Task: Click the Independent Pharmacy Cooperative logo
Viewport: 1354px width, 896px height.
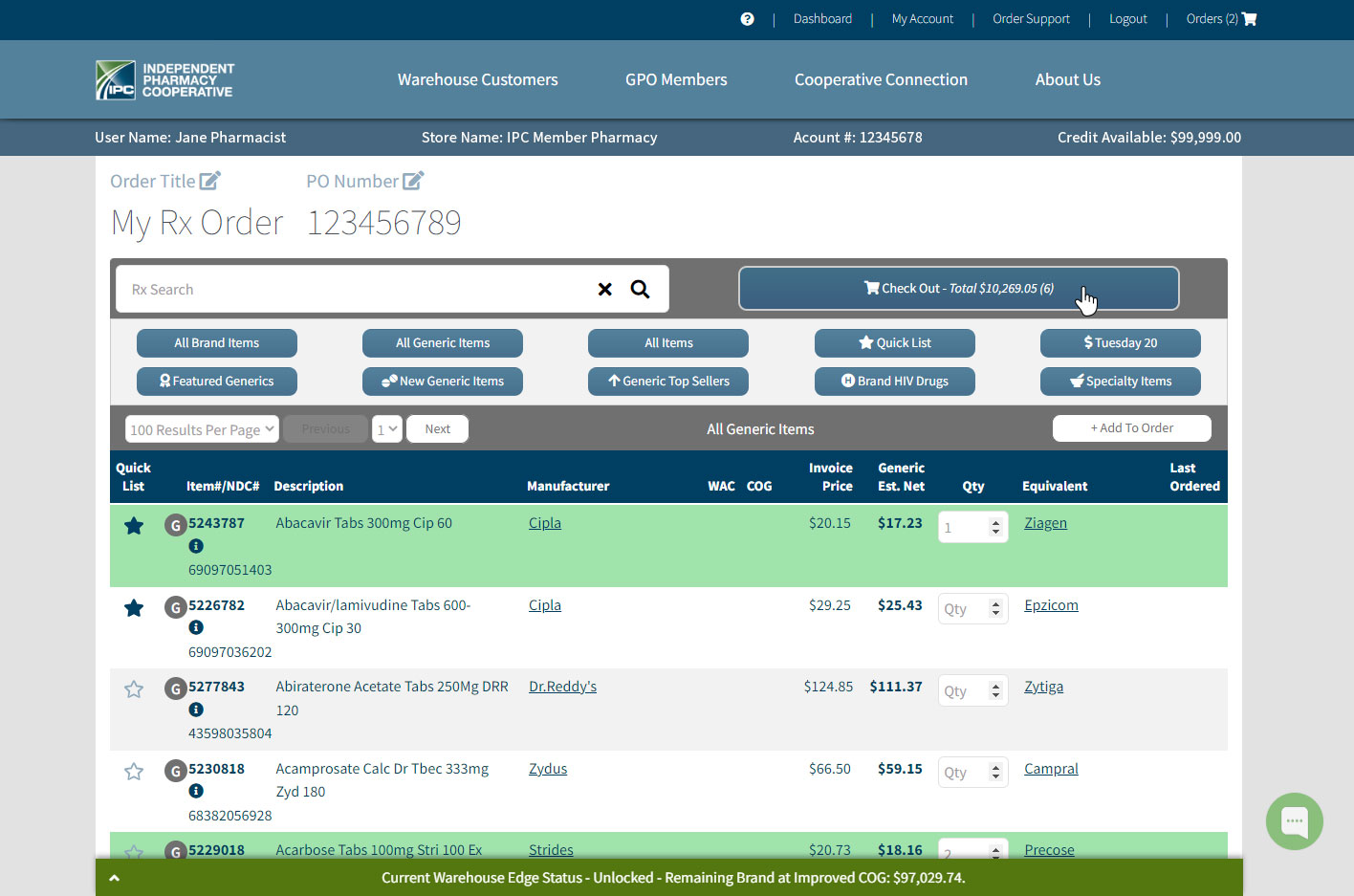Action: click(164, 80)
